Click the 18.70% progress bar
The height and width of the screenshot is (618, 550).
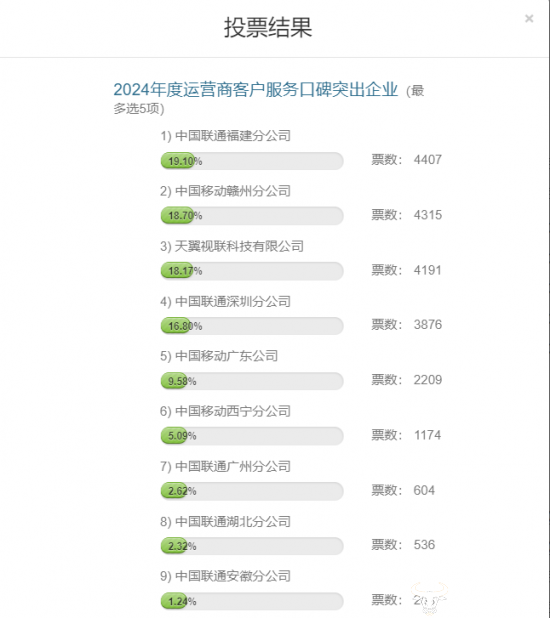pos(252,216)
